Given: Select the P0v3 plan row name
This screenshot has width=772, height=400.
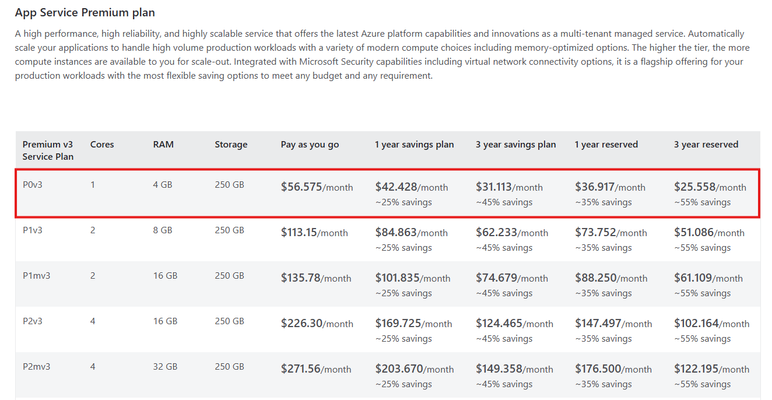Looking at the screenshot, I should (x=32, y=185).
